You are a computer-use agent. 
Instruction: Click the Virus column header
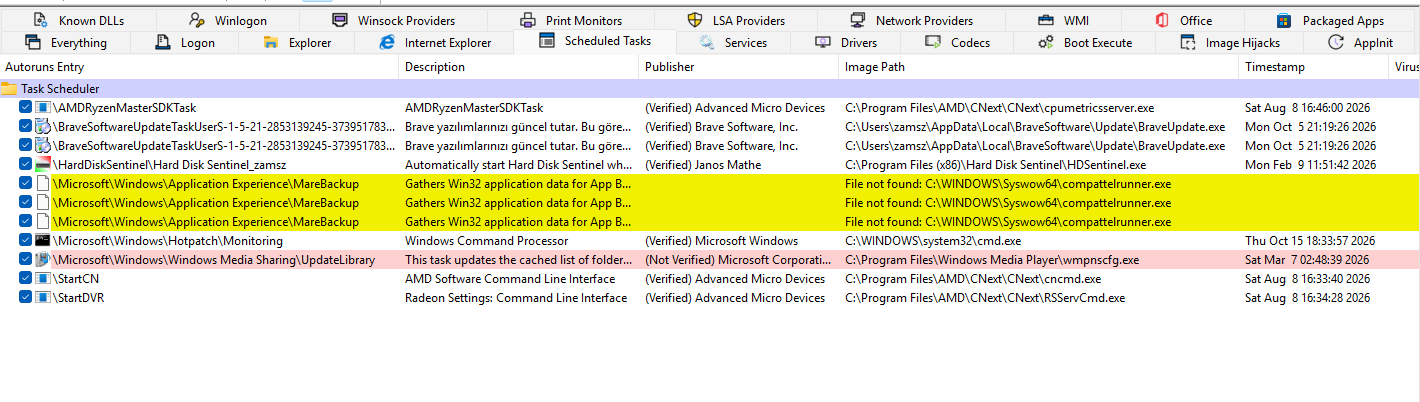[1406, 67]
